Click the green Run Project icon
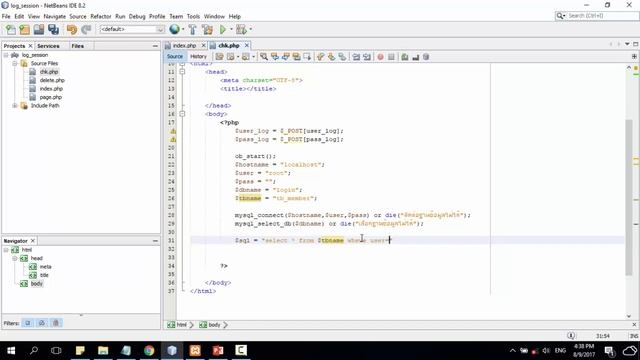The height and width of the screenshot is (360, 640). [222, 29]
